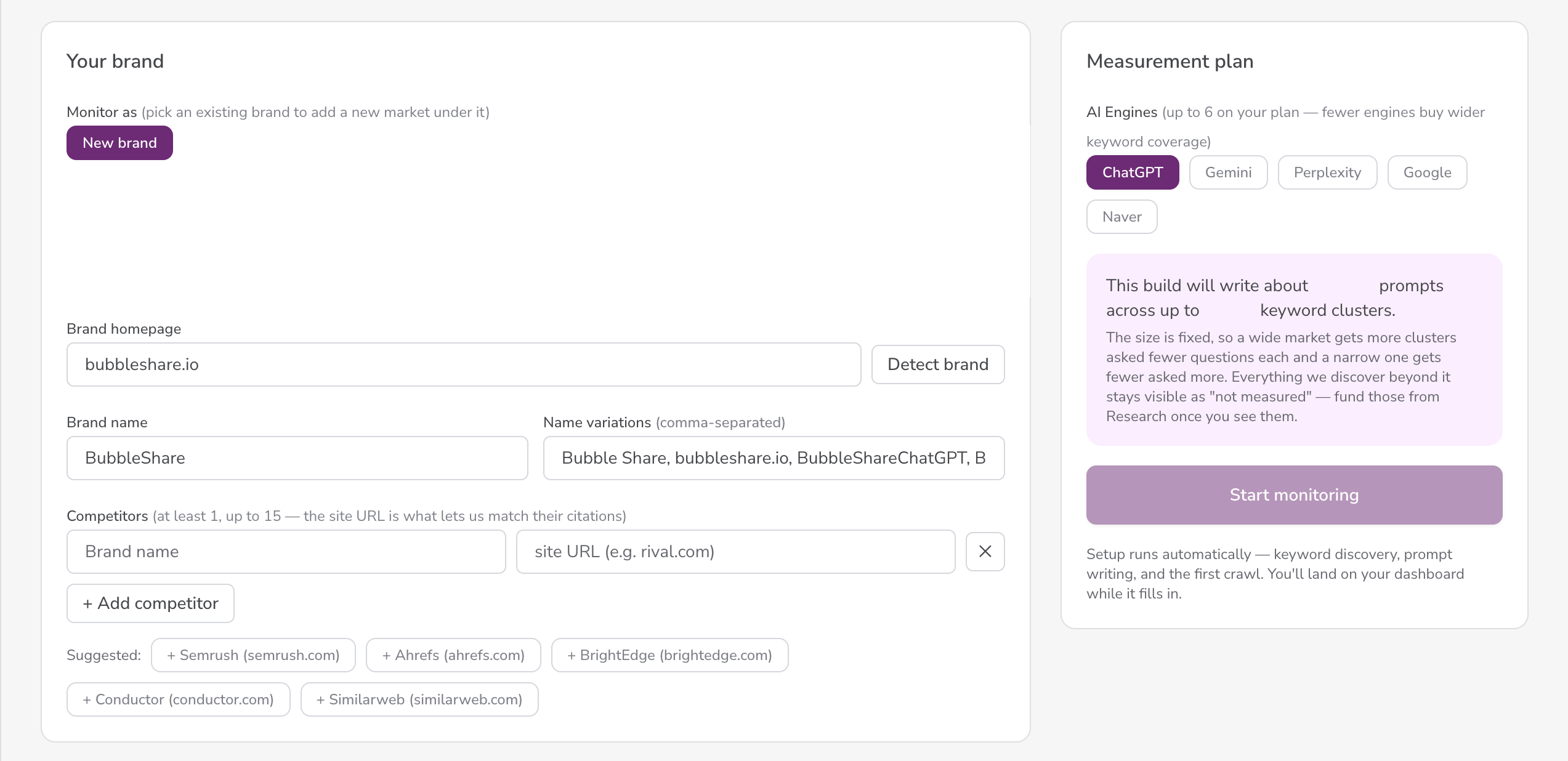Image resolution: width=1568 pixels, height=761 pixels.
Task: Click the competitor Brand name field
Action: pyautogui.click(x=286, y=552)
